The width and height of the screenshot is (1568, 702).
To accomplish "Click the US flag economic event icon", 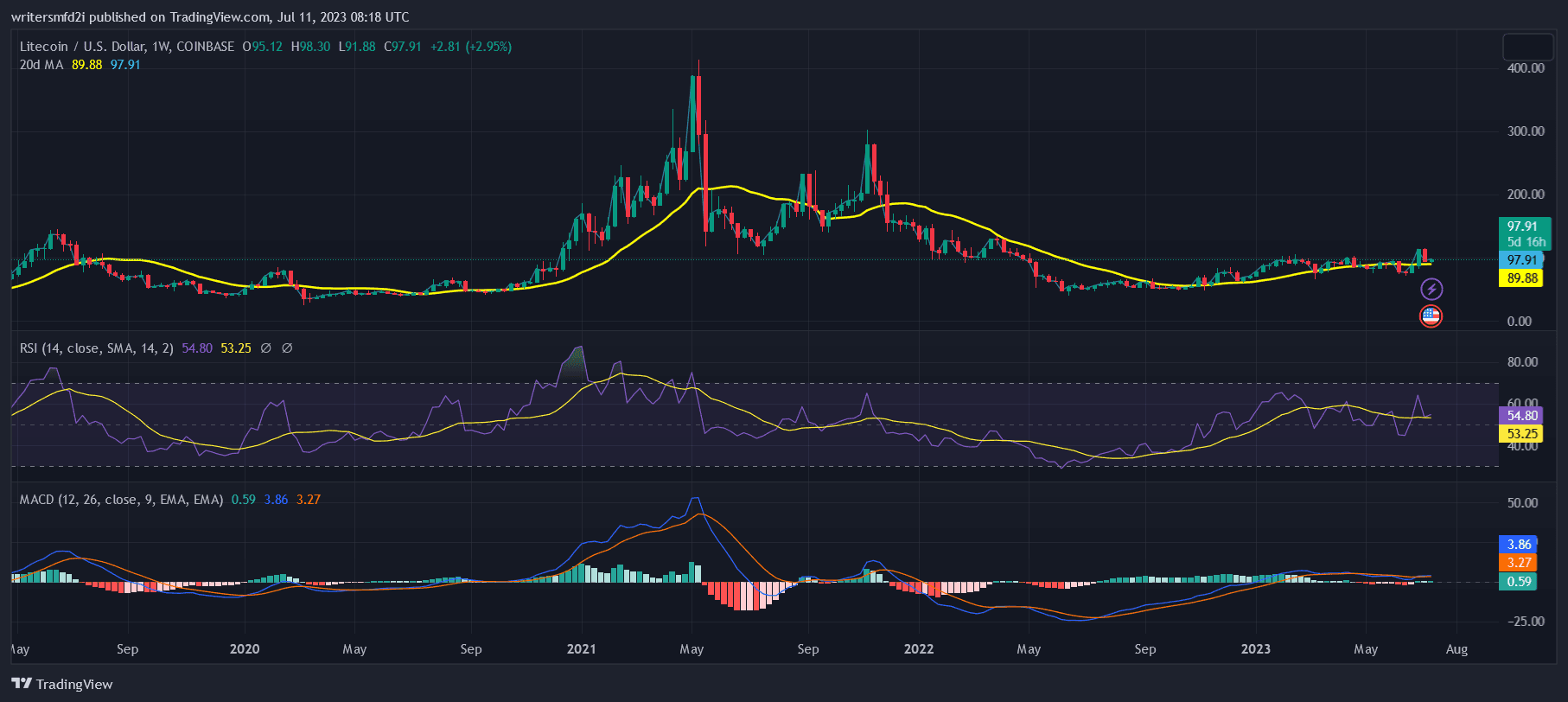I will click(1431, 316).
